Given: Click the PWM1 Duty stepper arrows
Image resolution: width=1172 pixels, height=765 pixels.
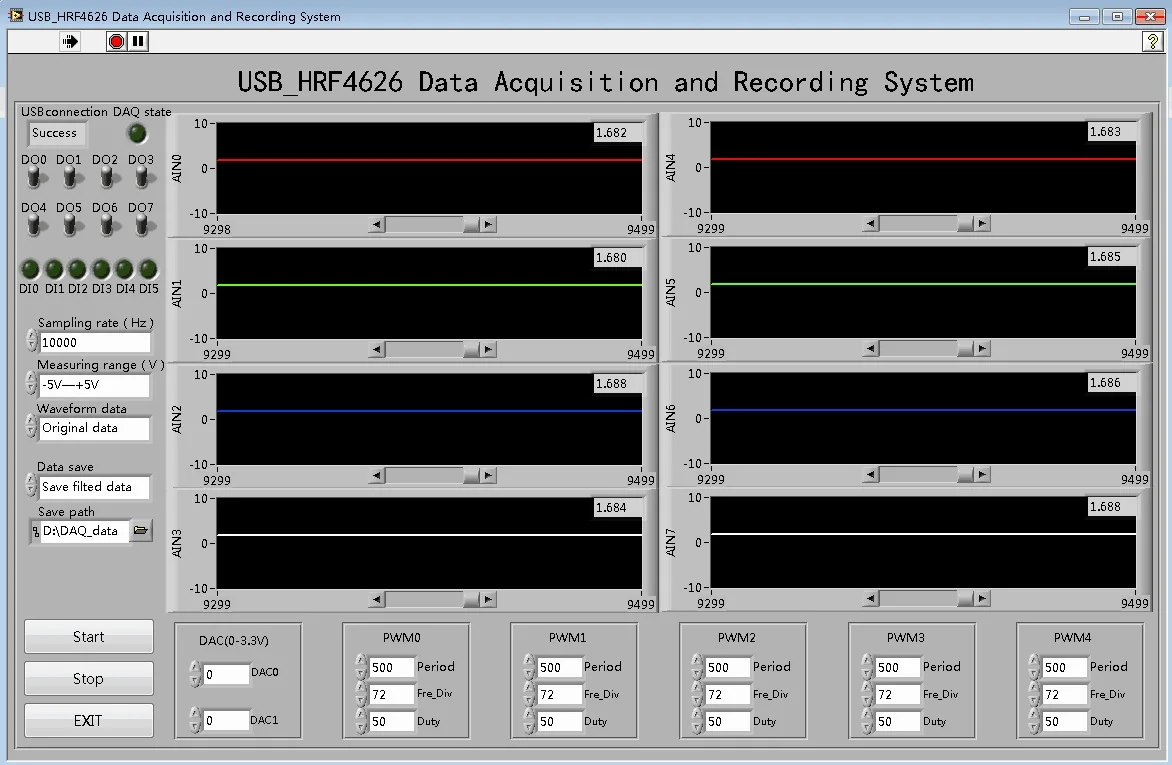Looking at the screenshot, I should 529,722.
